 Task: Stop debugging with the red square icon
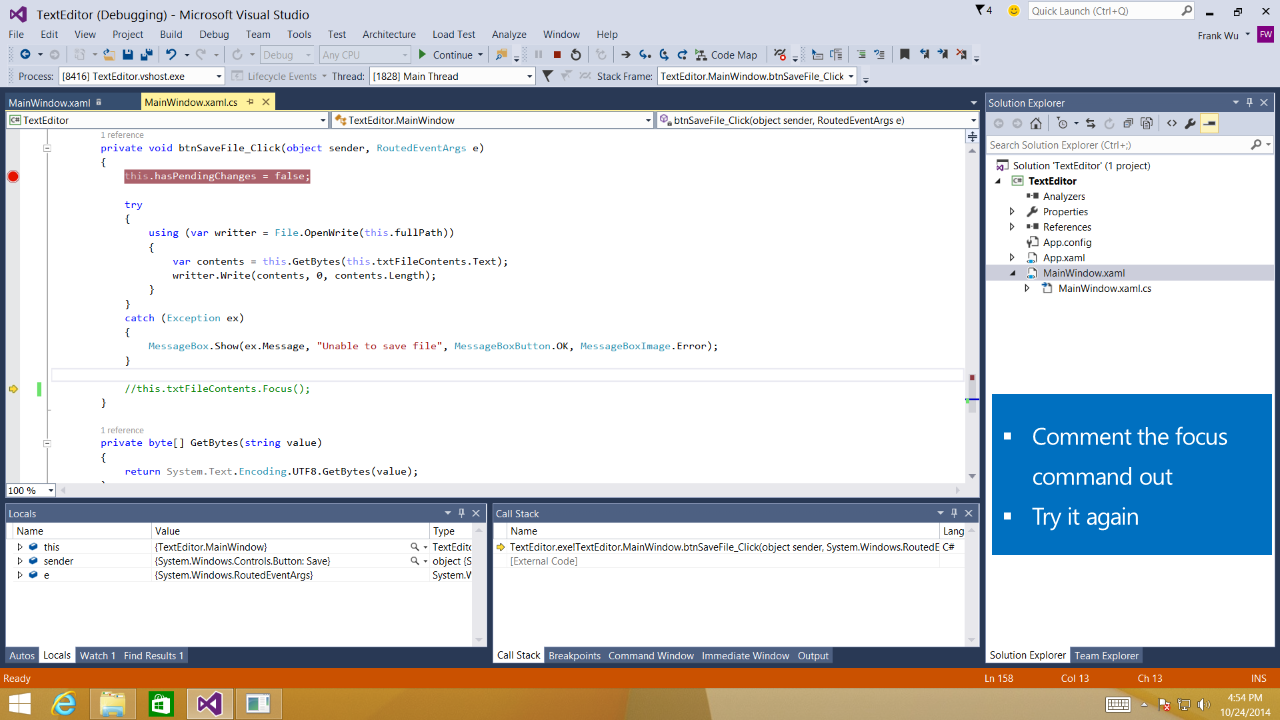[x=557, y=55]
